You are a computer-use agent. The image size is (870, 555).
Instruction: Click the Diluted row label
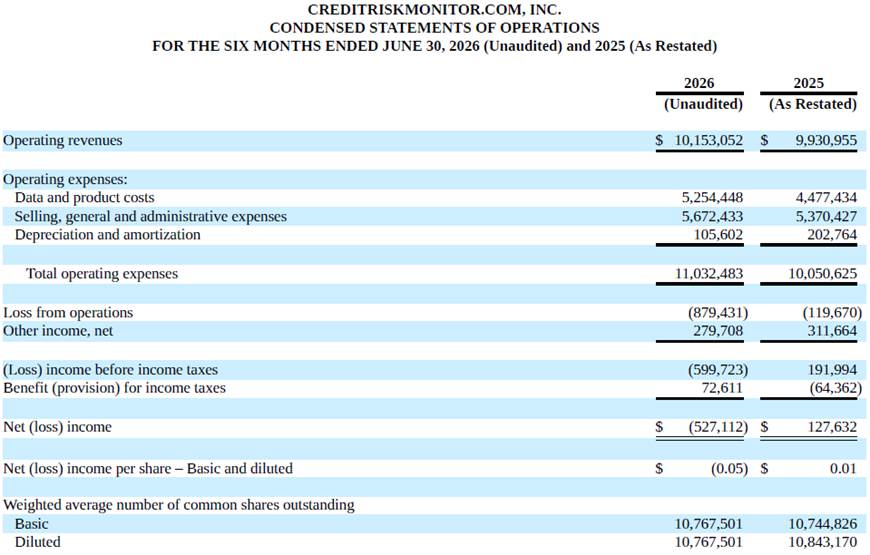pos(38,542)
